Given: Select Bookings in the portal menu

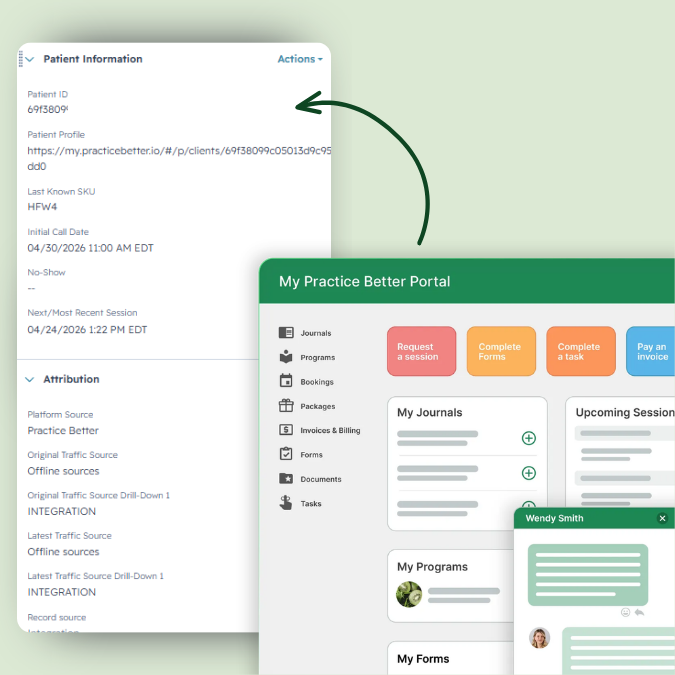Looking at the screenshot, I should (317, 382).
